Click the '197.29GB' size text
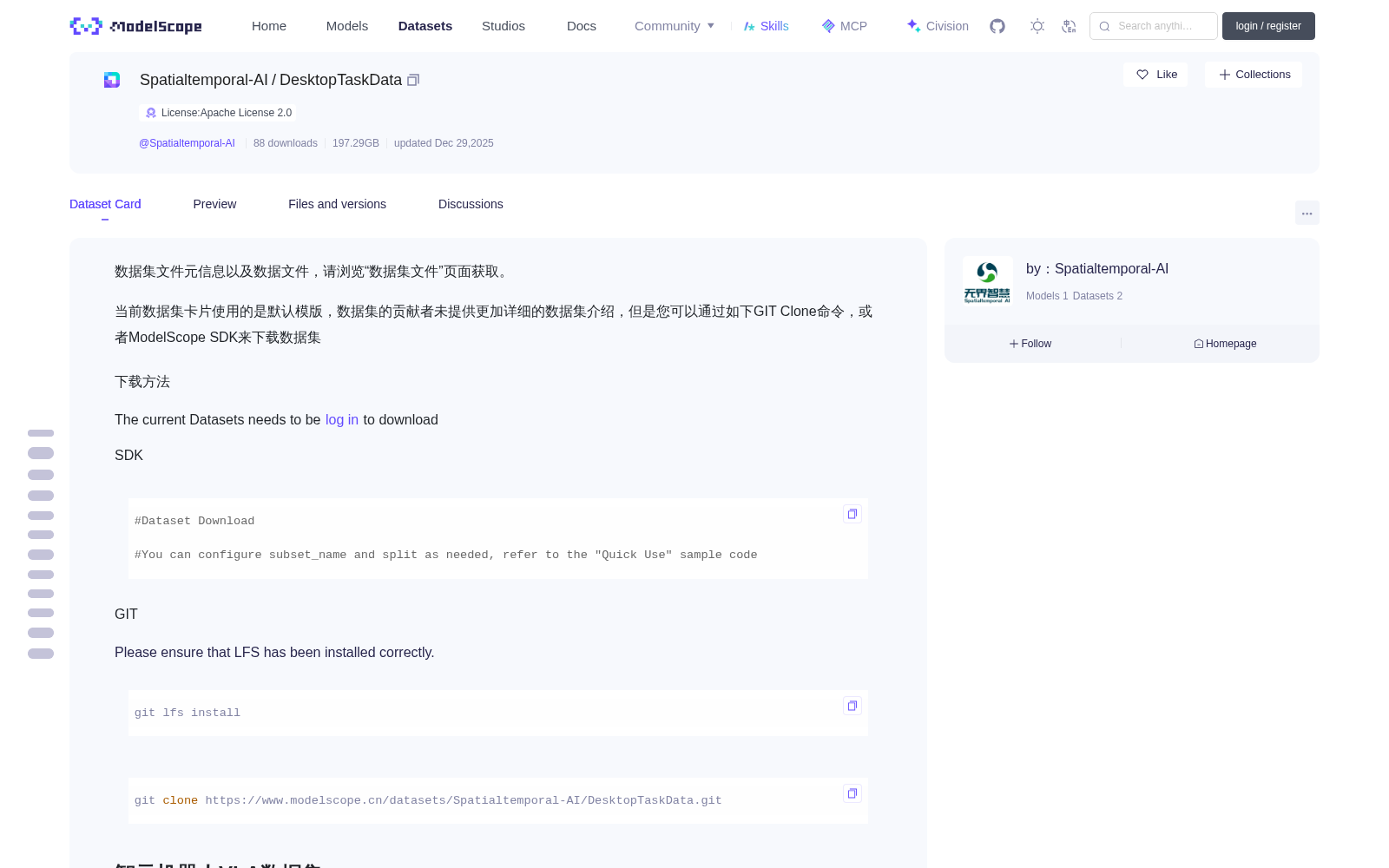The width and height of the screenshot is (1389, 868). point(356,143)
